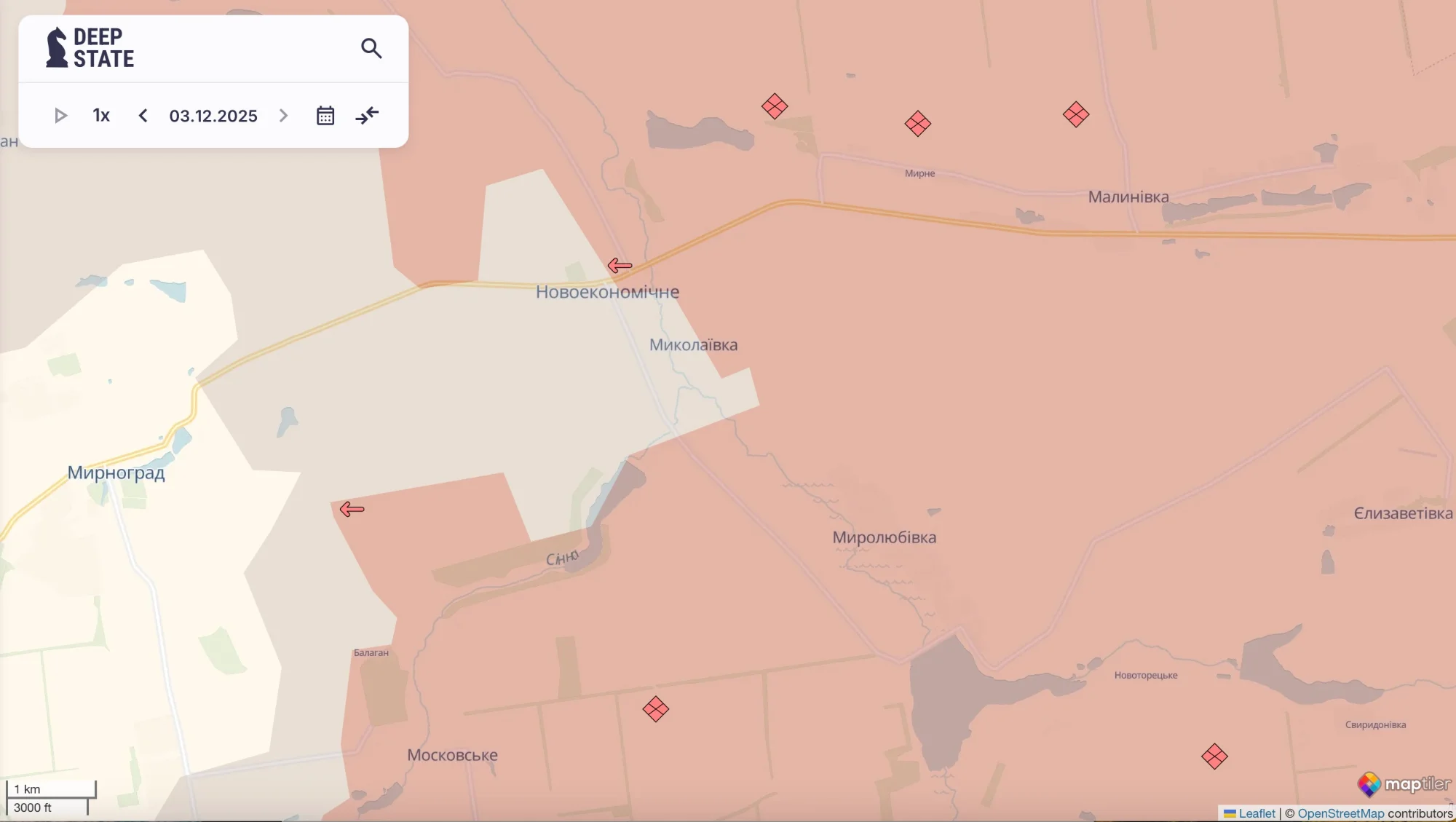The width and height of the screenshot is (1456, 822).
Task: Open OpenStreetMap contributors link
Action: pos(1340,813)
